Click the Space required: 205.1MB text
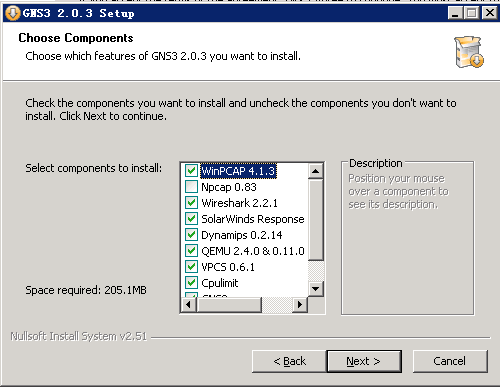Viewport: 500px width, 387px height. 86,290
